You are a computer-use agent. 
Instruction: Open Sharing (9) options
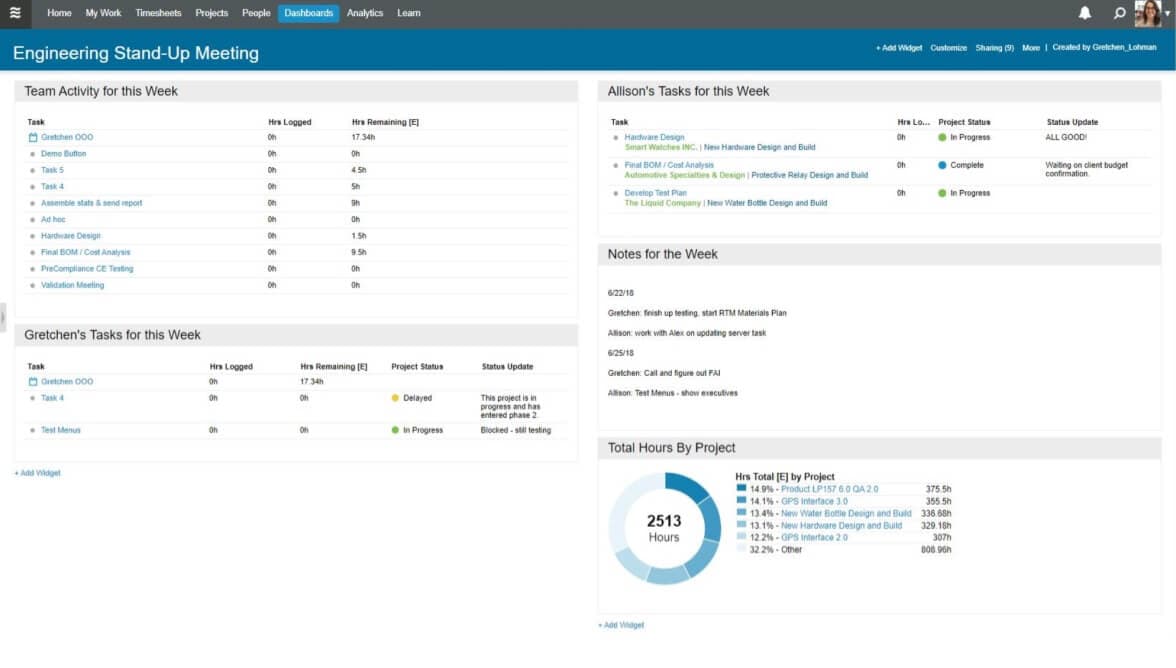[x=994, y=48]
